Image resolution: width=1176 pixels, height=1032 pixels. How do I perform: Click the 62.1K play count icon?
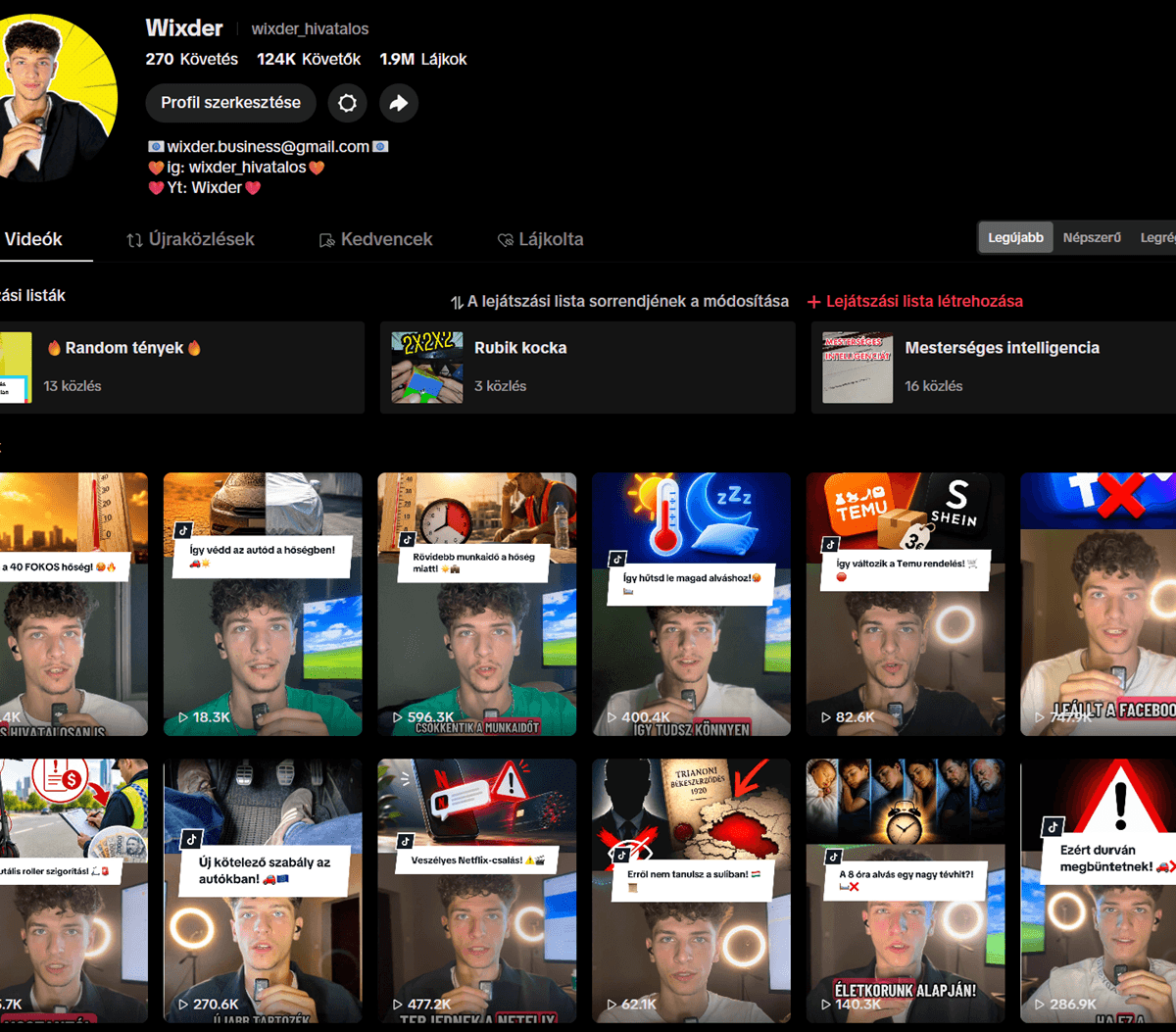[612, 1005]
